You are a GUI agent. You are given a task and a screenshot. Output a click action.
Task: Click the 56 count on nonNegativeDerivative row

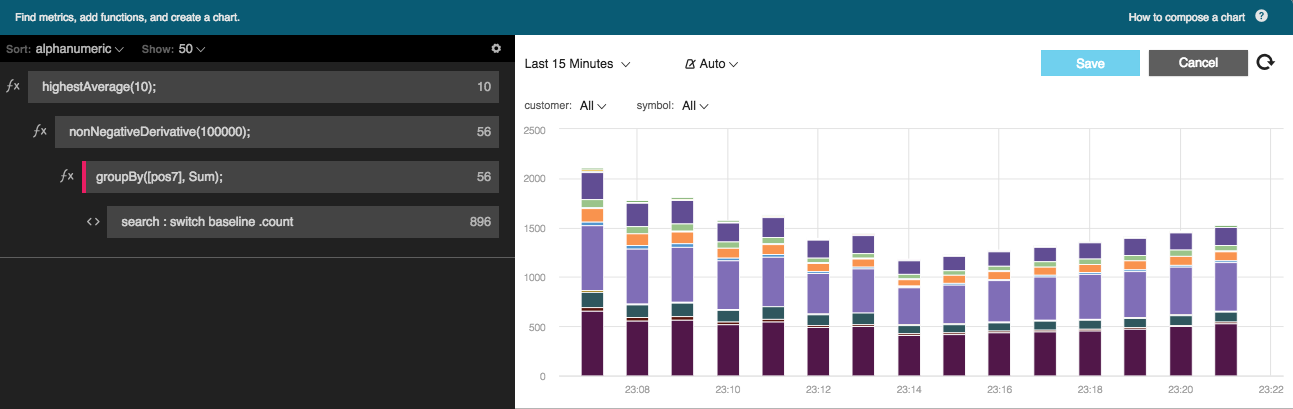click(x=484, y=132)
